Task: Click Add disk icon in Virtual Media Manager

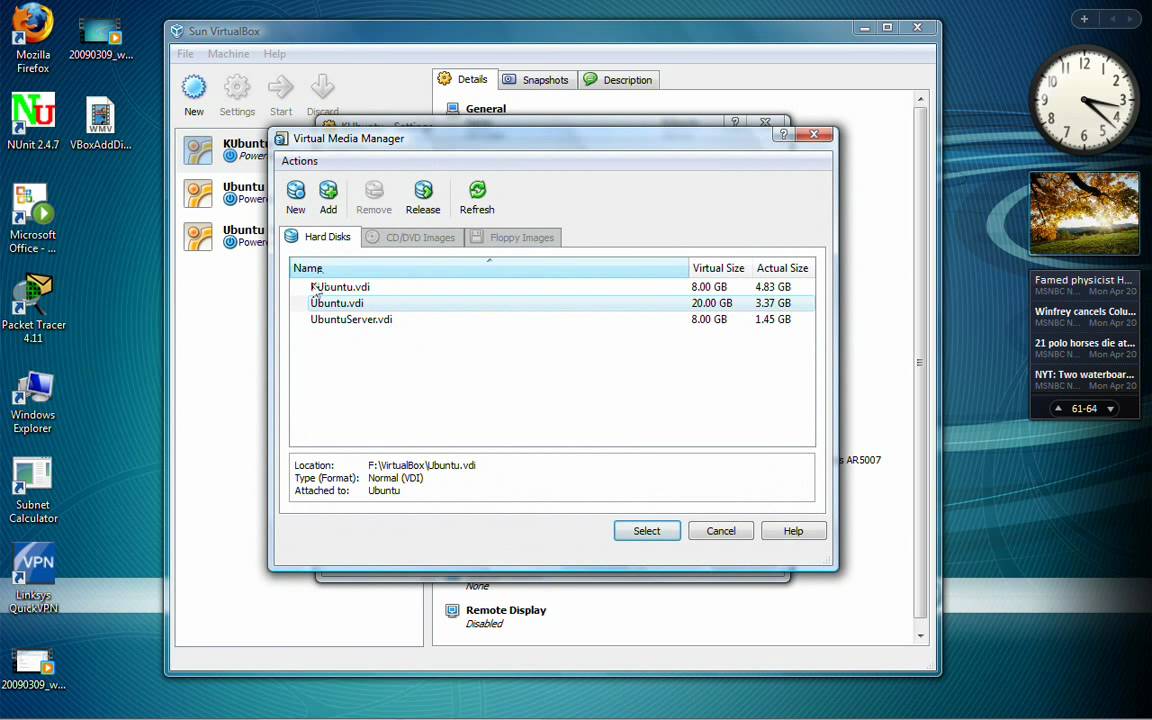Action: point(328,191)
